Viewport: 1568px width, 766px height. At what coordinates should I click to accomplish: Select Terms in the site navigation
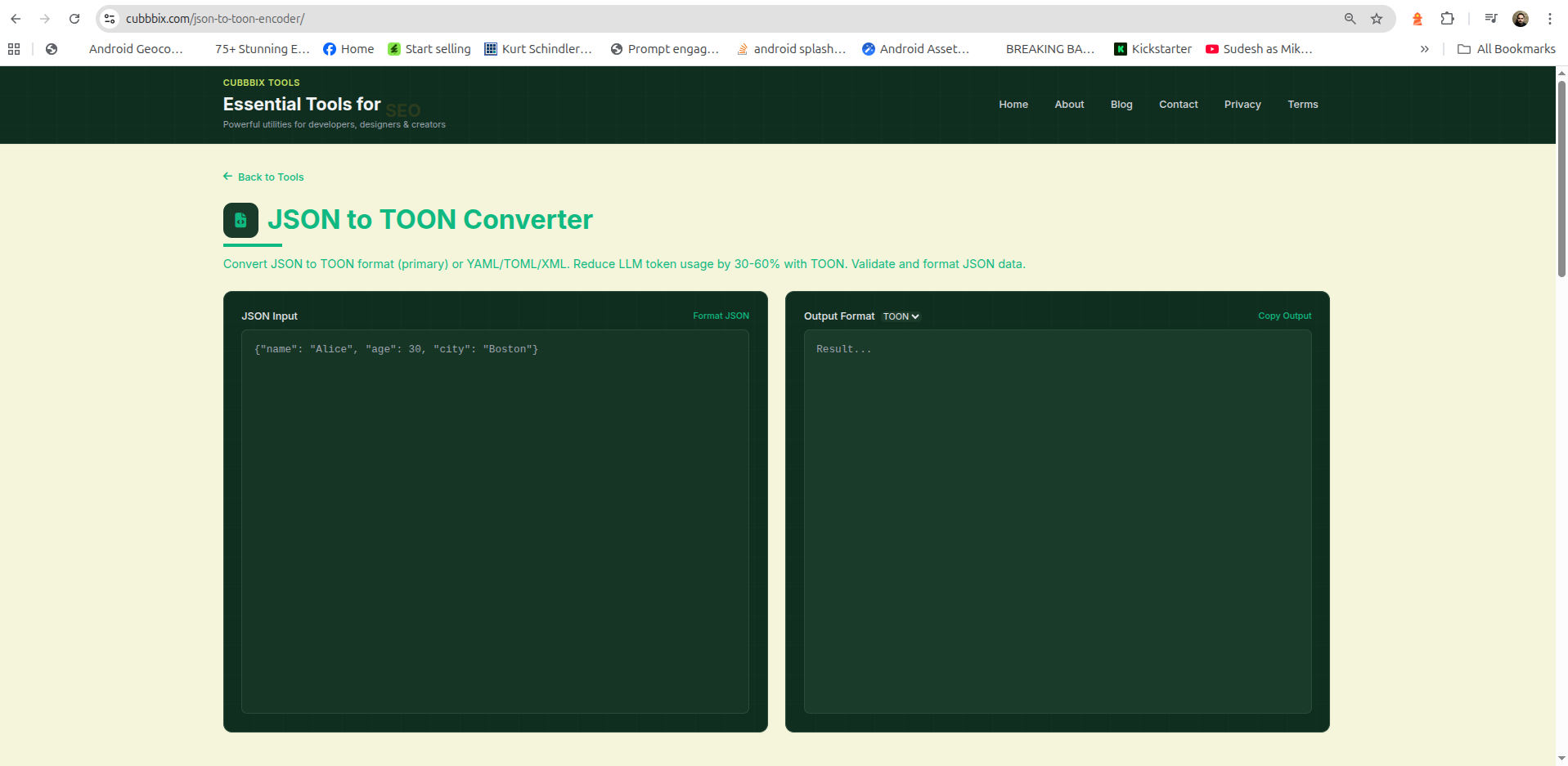coord(1303,105)
